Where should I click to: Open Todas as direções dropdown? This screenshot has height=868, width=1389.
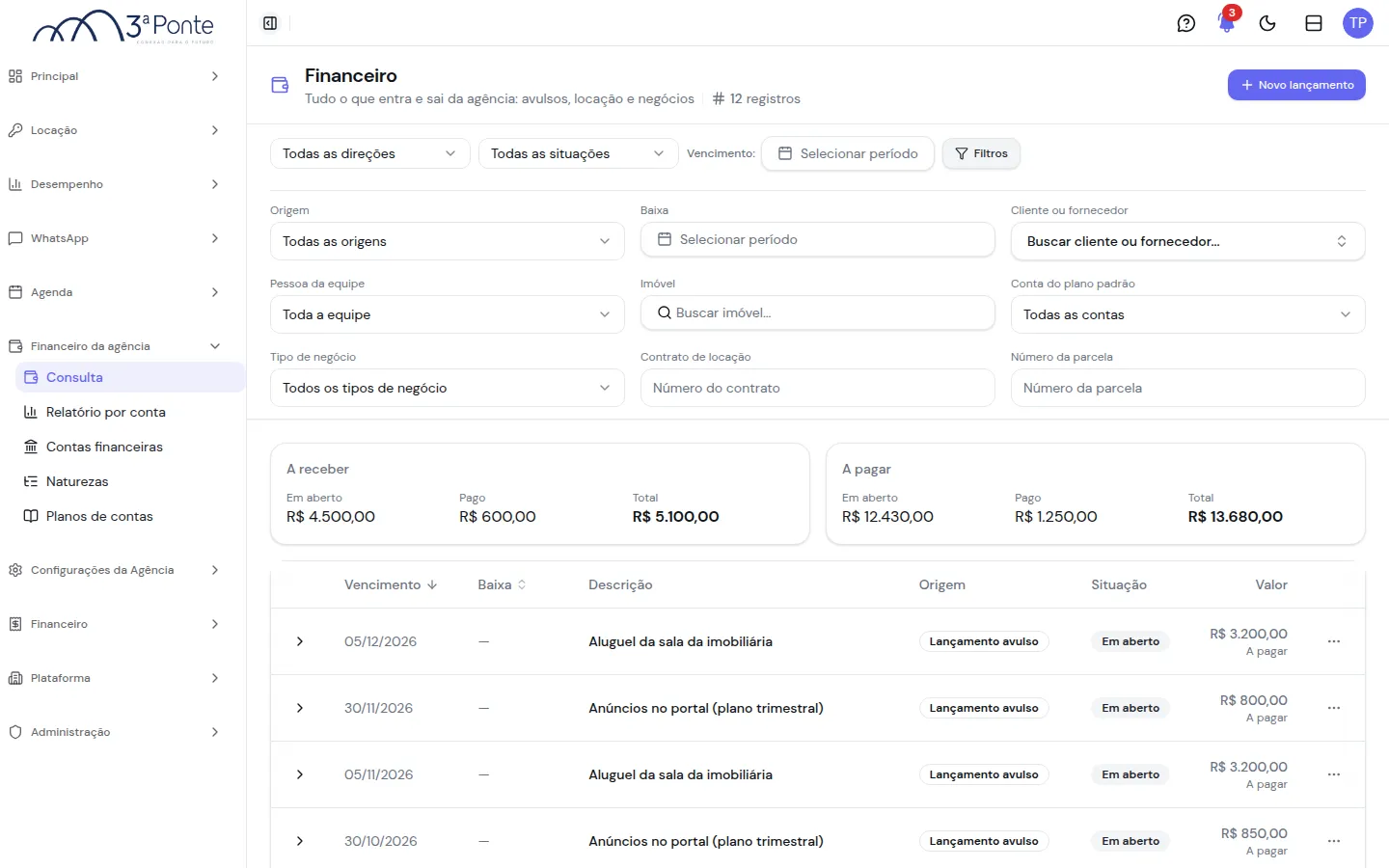pyautogui.click(x=370, y=153)
